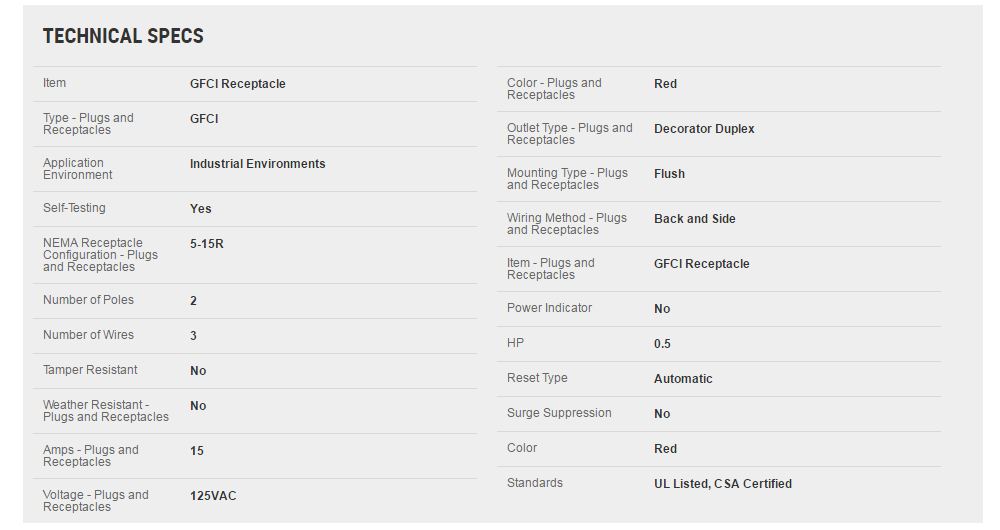Click the Technical Specs heading
This screenshot has width=1000, height=530.
[123, 36]
